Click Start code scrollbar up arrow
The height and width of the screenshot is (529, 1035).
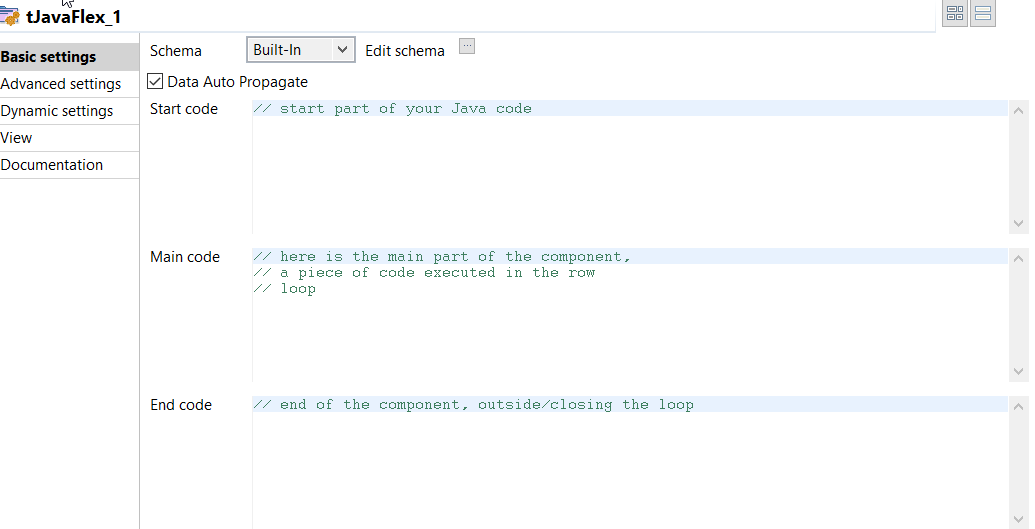(1018, 111)
